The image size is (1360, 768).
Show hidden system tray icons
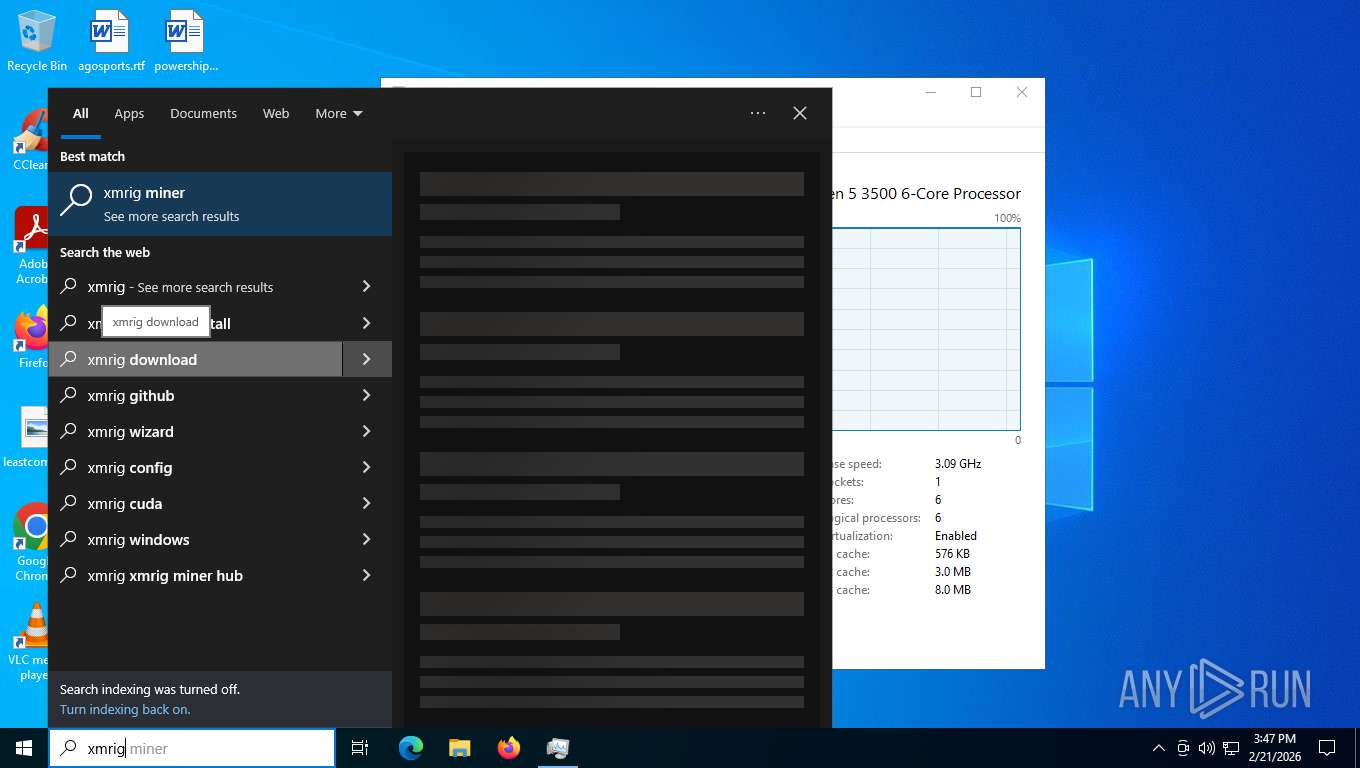tap(1159, 748)
